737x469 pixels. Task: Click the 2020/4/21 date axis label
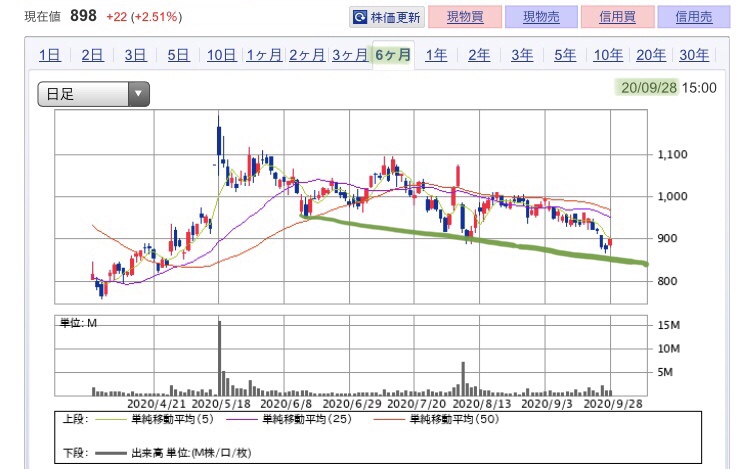(156, 404)
